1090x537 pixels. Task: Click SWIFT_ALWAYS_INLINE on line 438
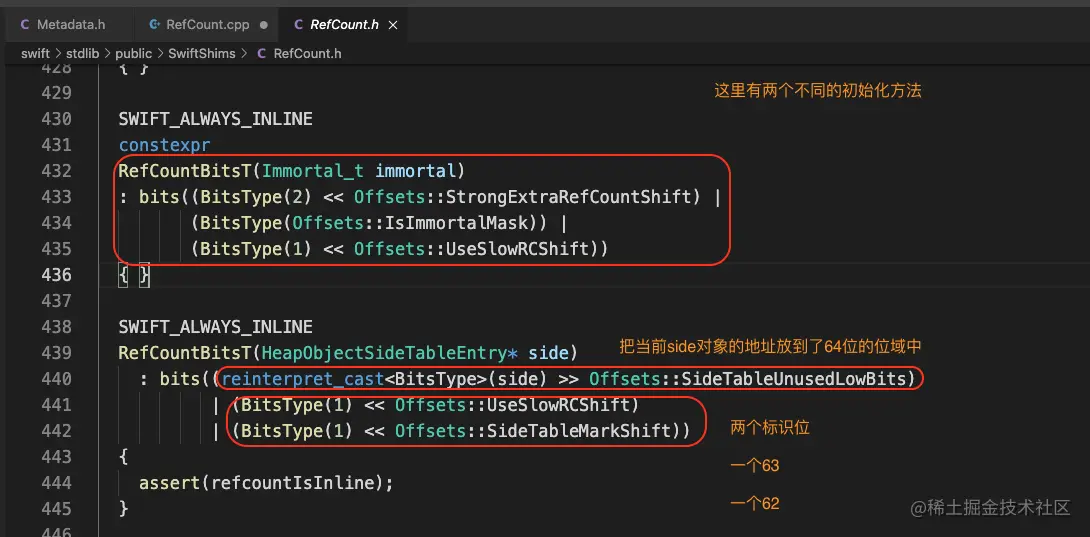(215, 327)
